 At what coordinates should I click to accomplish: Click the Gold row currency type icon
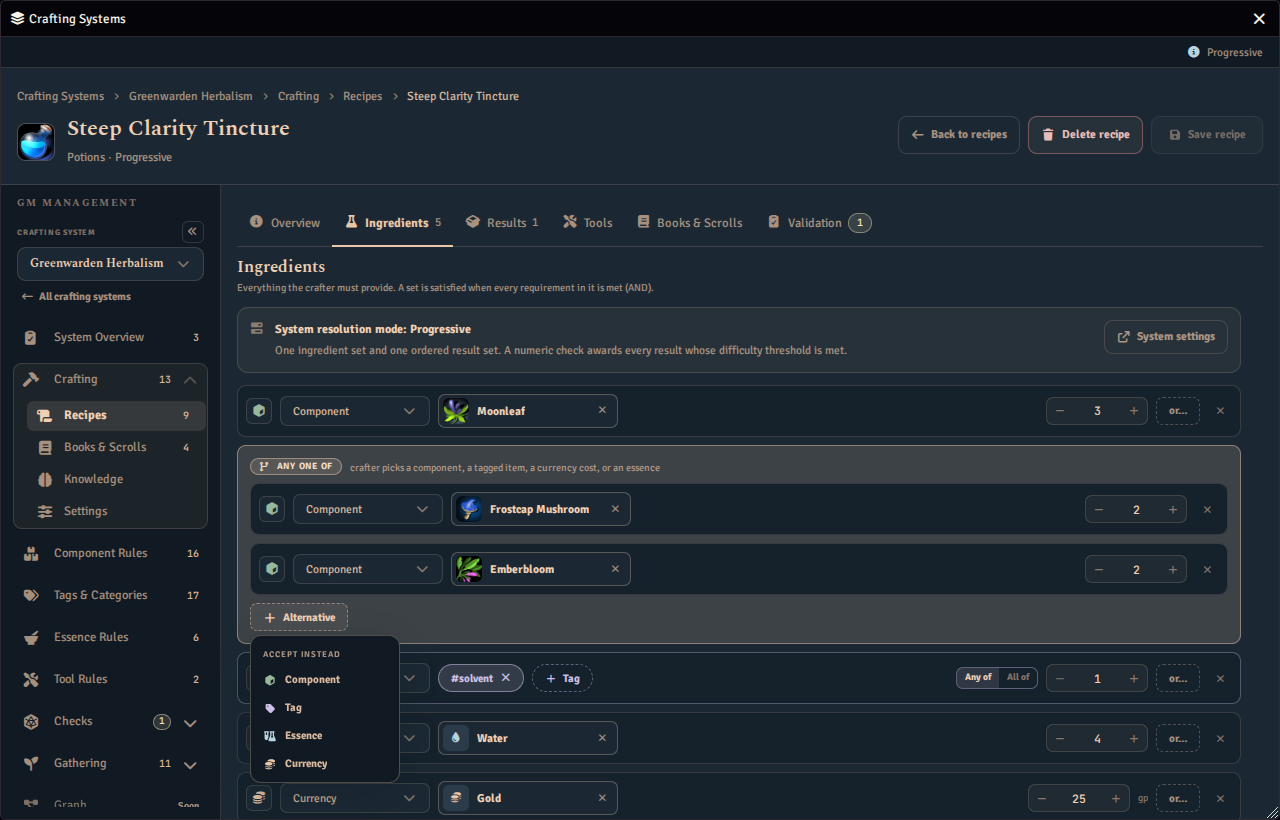click(259, 798)
